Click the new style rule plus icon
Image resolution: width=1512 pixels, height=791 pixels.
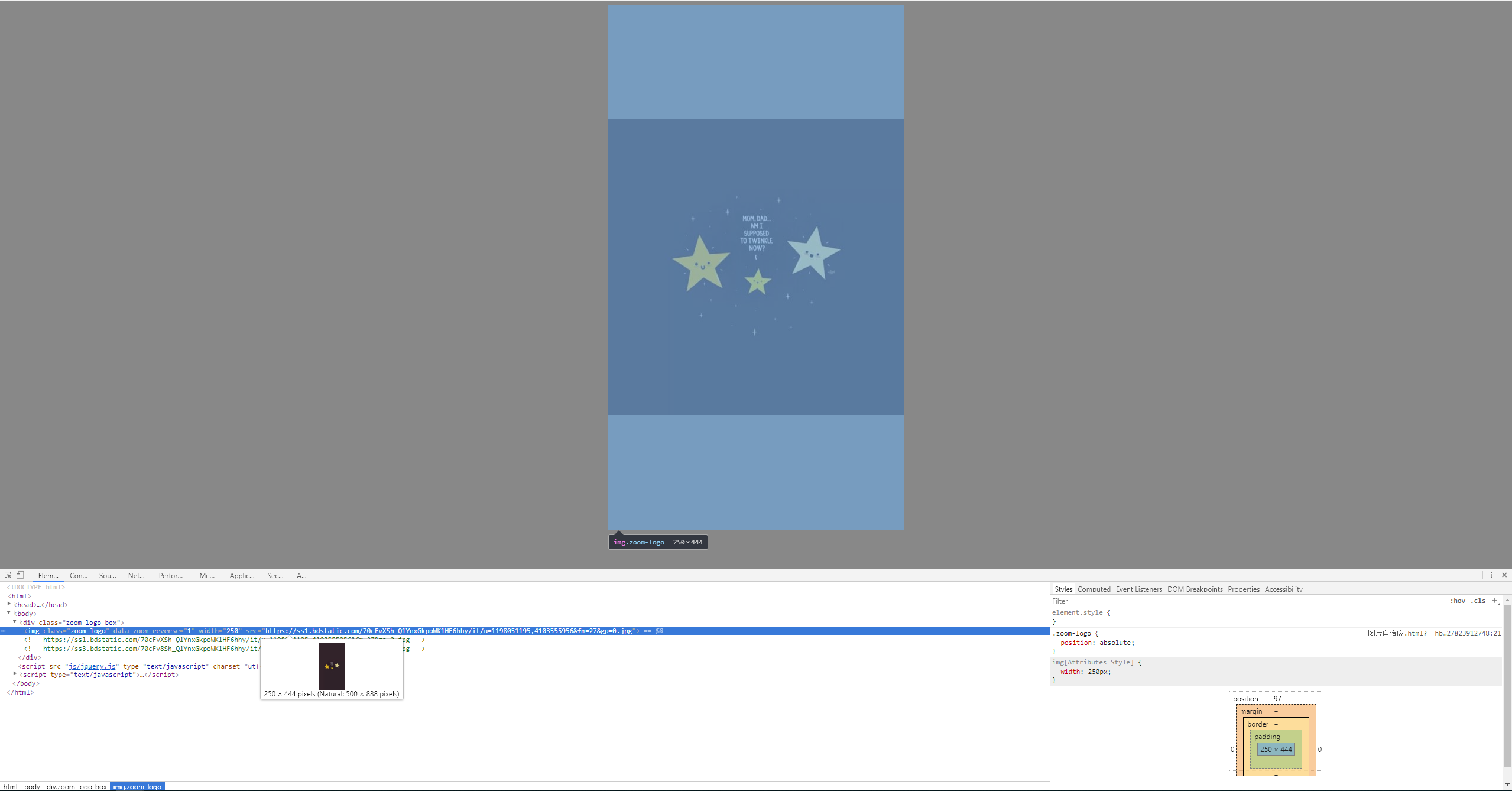tap(1494, 601)
